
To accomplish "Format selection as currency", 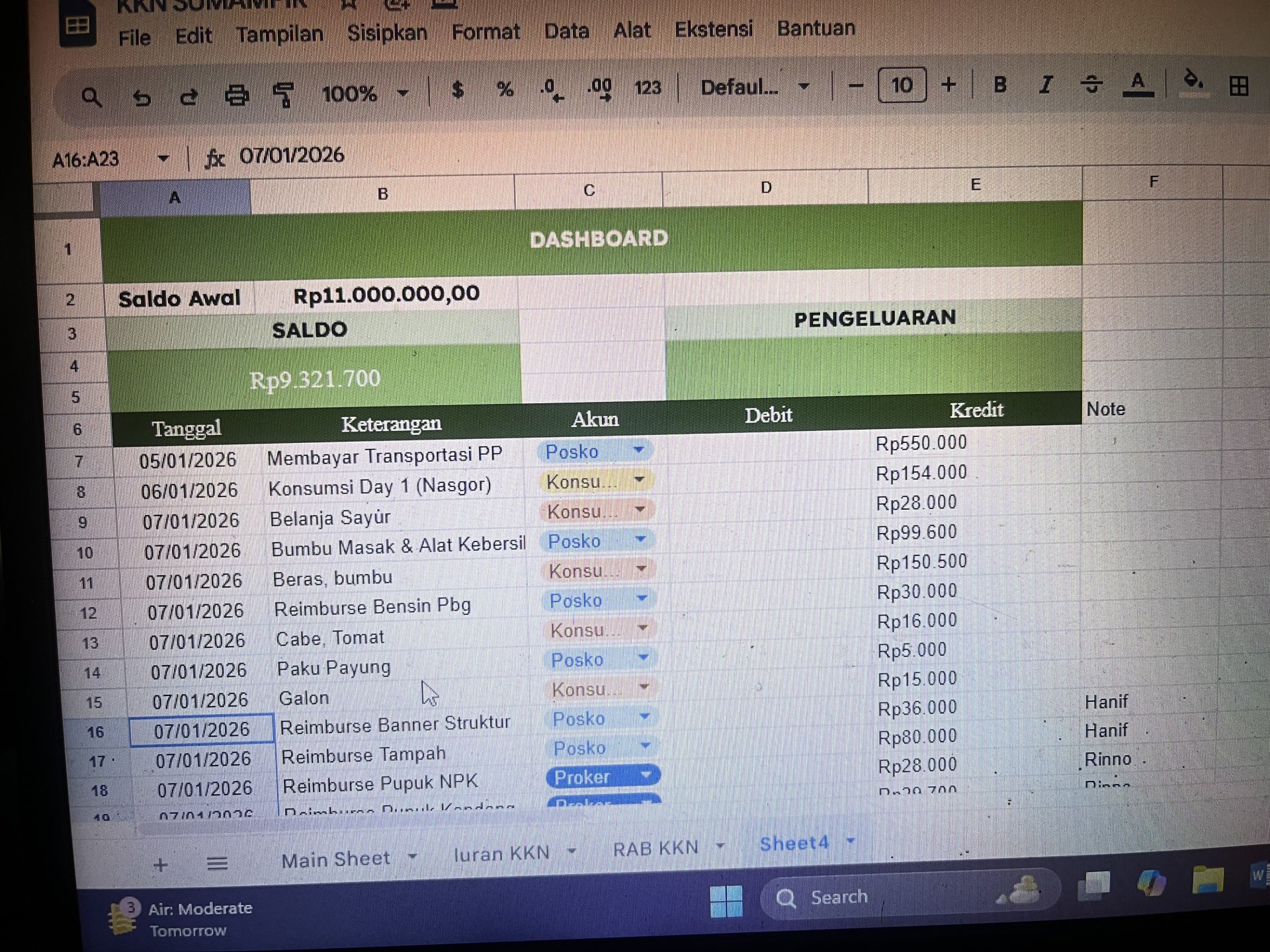I will [456, 88].
